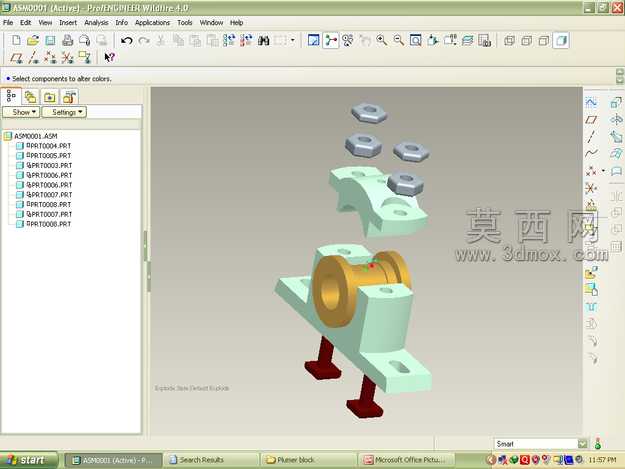Image resolution: width=625 pixels, height=469 pixels.
Task: Select the Favorites tab
Action: click(x=49, y=97)
